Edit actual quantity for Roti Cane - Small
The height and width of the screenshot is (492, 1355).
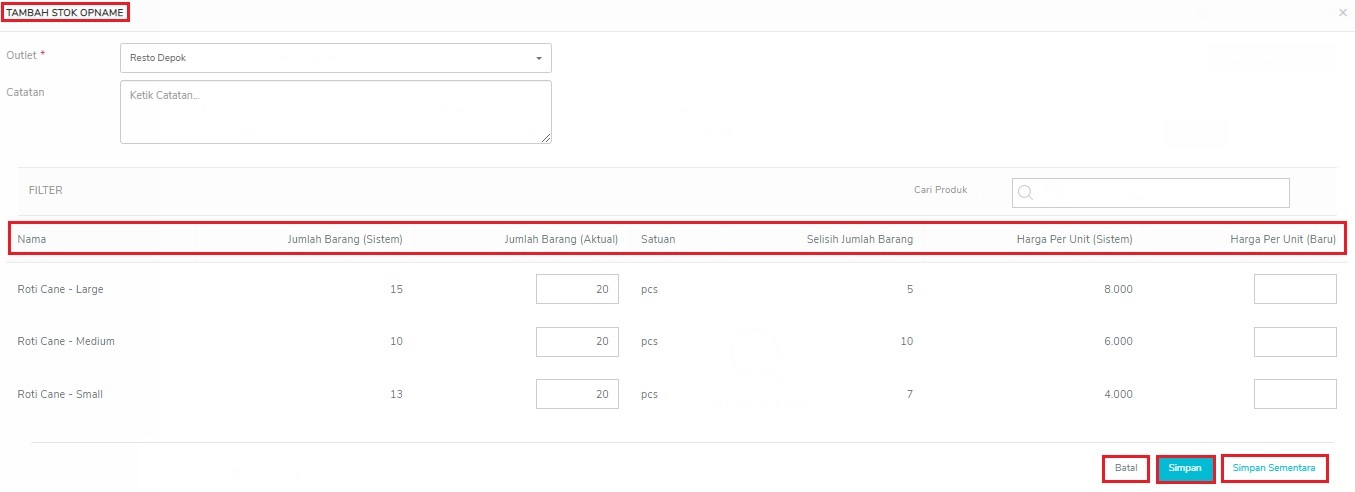[x=577, y=394]
